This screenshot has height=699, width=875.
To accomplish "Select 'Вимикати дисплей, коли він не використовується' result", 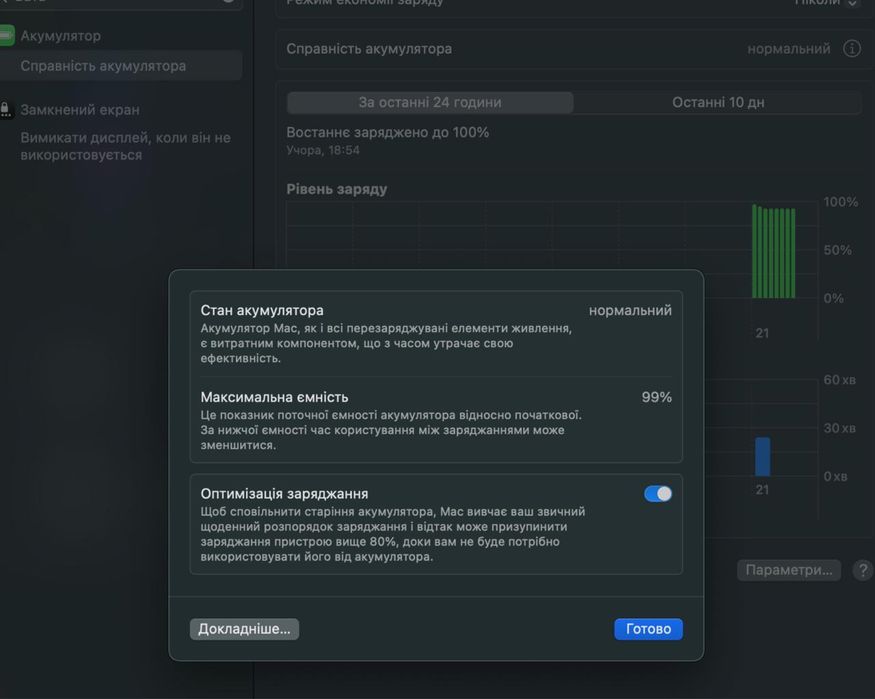I will [x=125, y=146].
